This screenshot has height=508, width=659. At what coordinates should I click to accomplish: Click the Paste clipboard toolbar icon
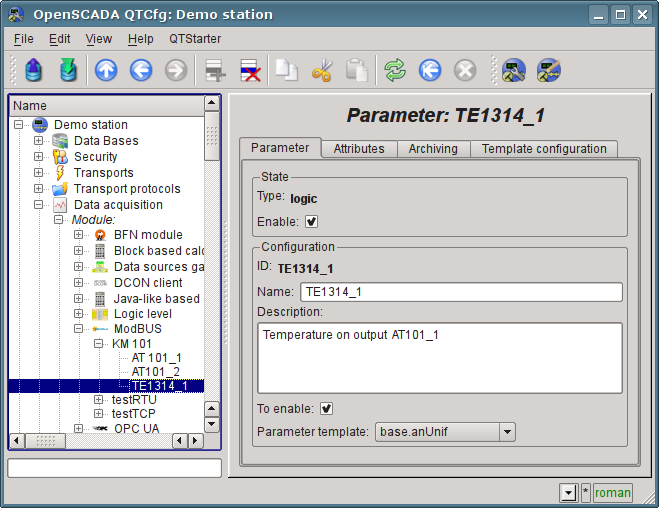(x=357, y=70)
